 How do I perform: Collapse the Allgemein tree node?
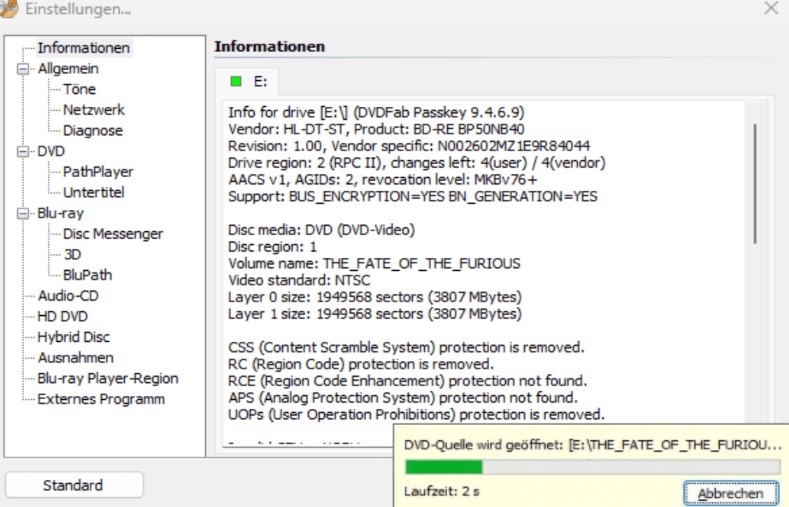(23, 69)
